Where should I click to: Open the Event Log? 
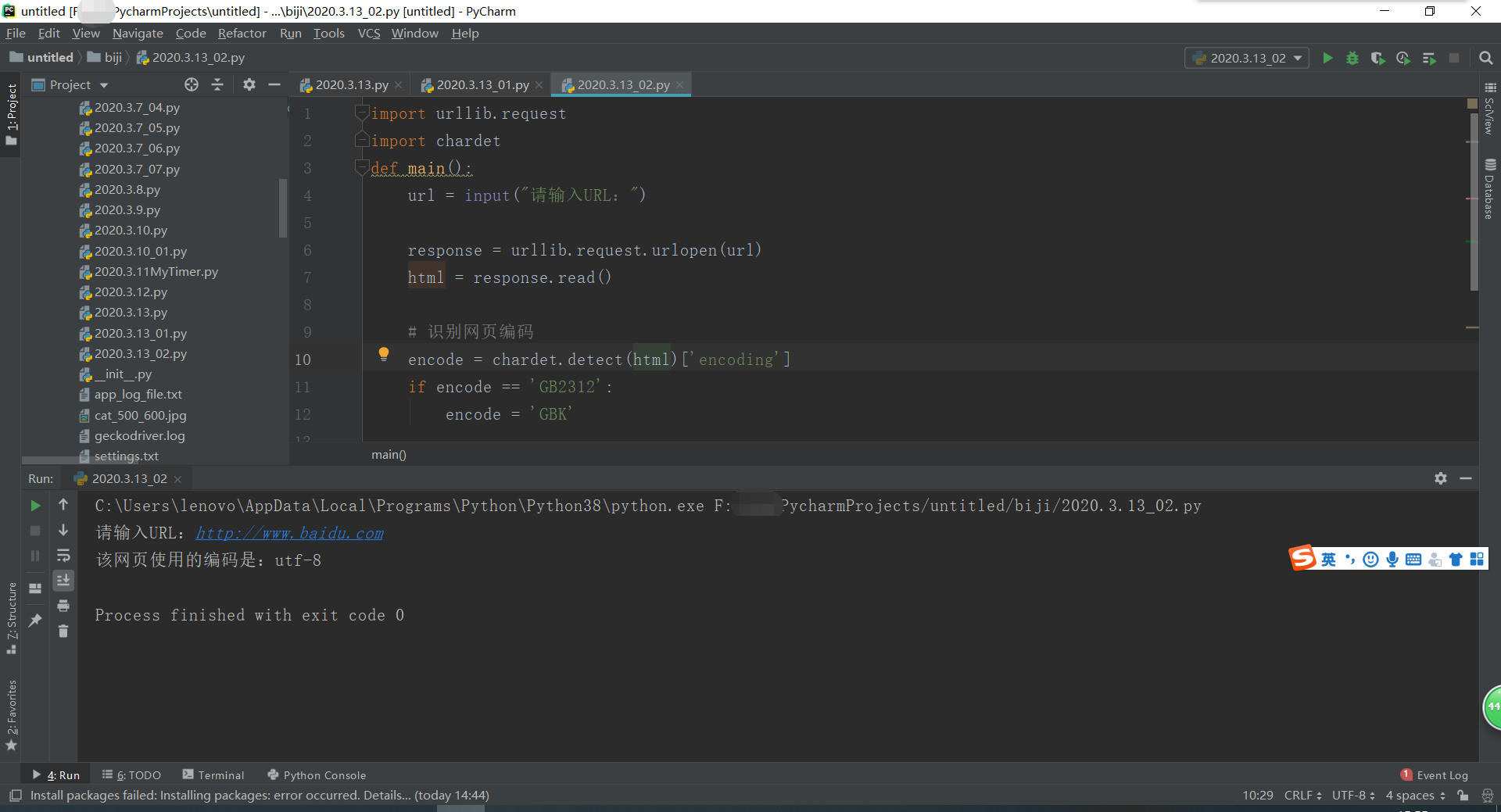click(x=1442, y=774)
